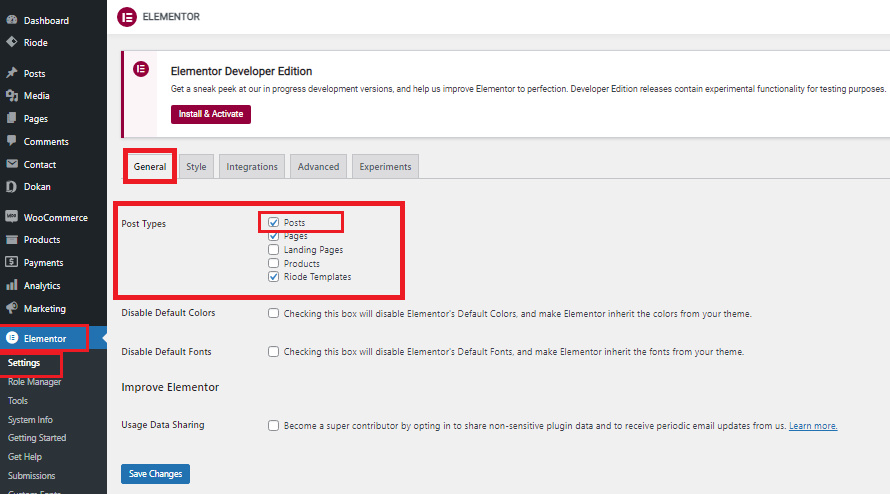Switch to the General tab
Screen dimensions: 890x494
(150, 166)
